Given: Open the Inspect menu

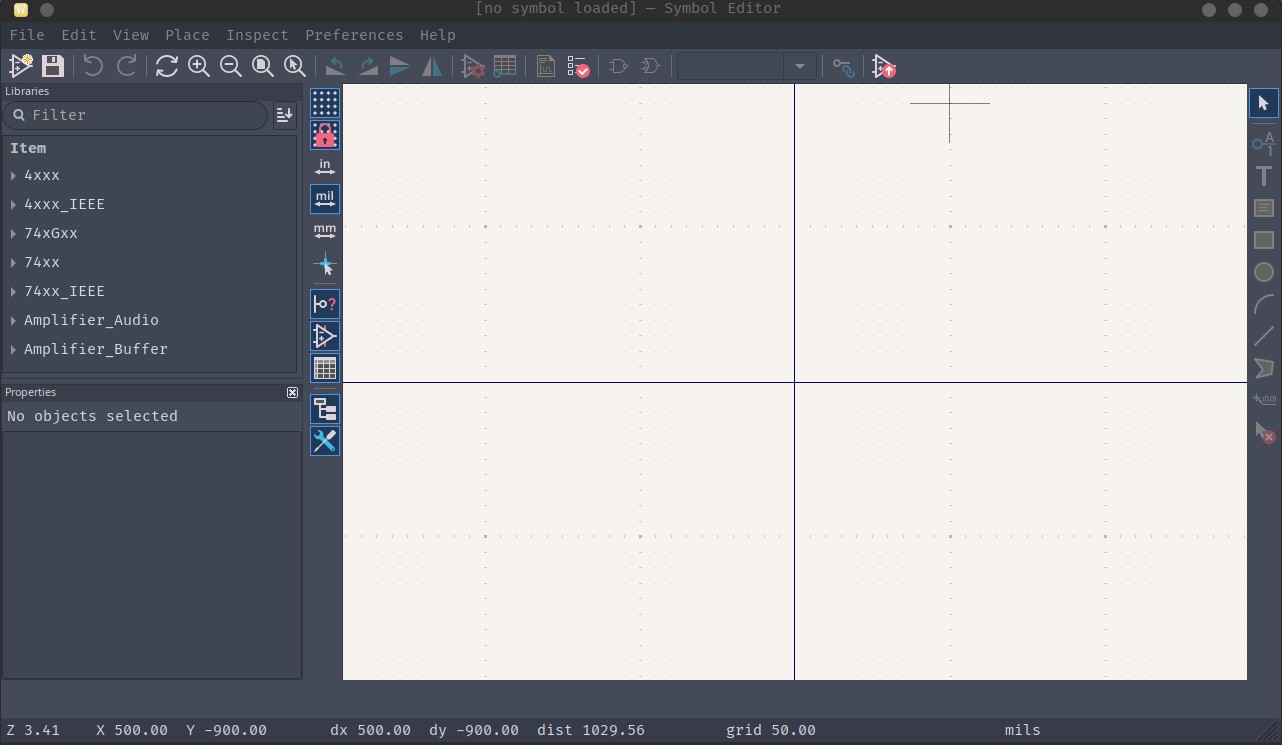Looking at the screenshot, I should coord(257,35).
